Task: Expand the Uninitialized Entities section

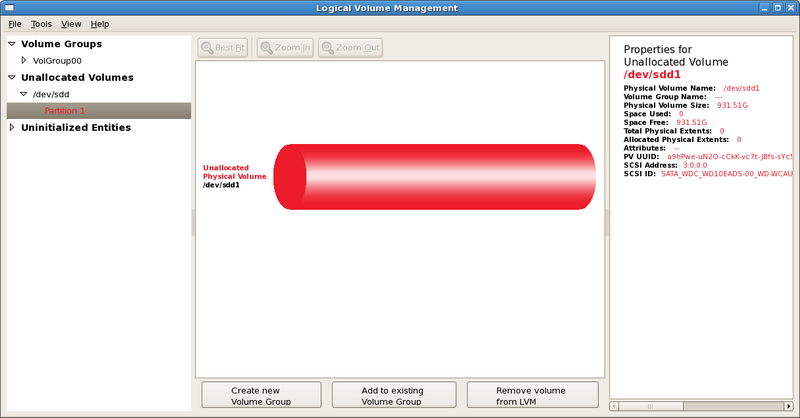Action: pos(11,127)
